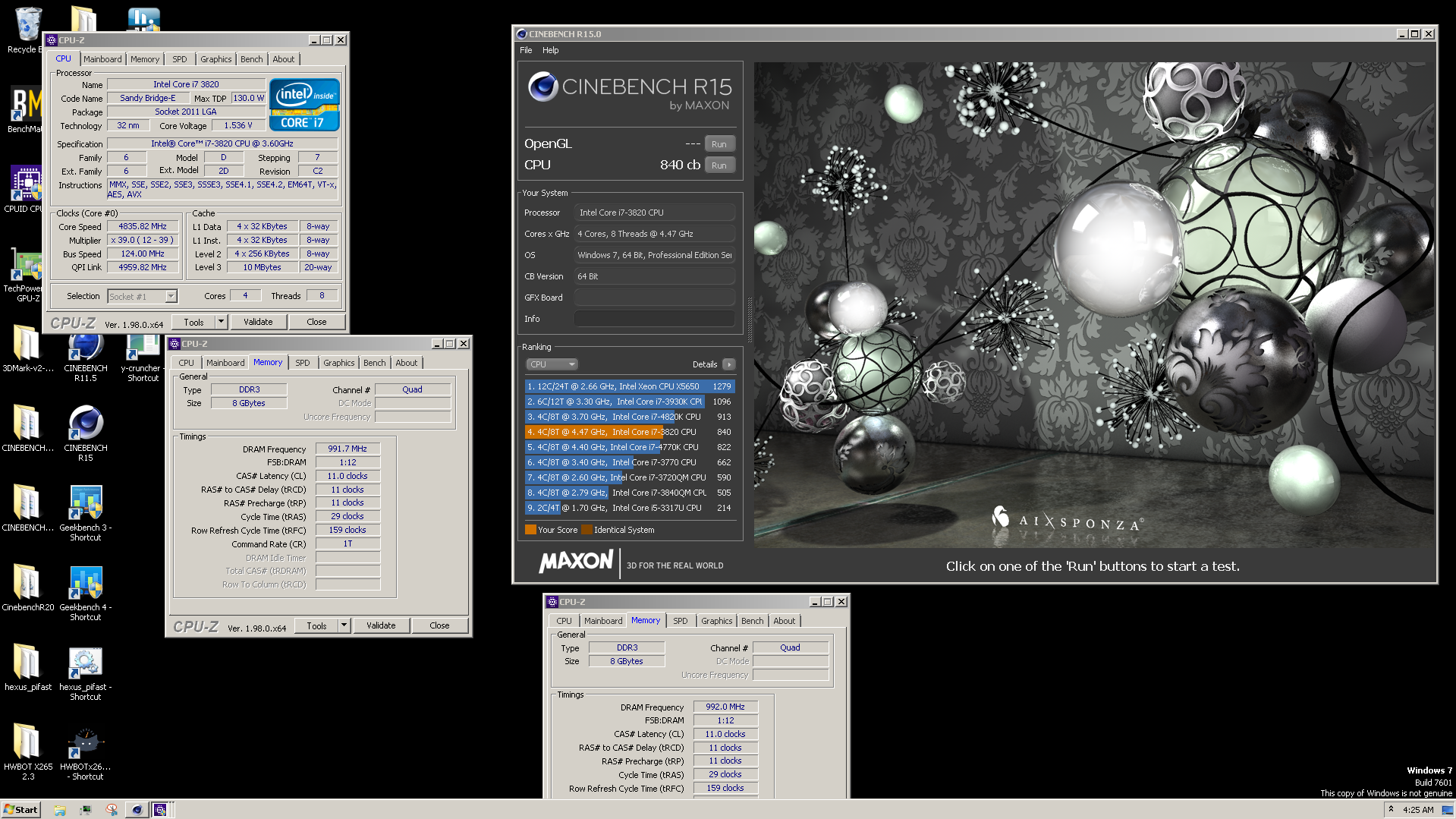Click the CPU-Z taskbar icon
The height and width of the screenshot is (819, 1456).
tap(160, 810)
